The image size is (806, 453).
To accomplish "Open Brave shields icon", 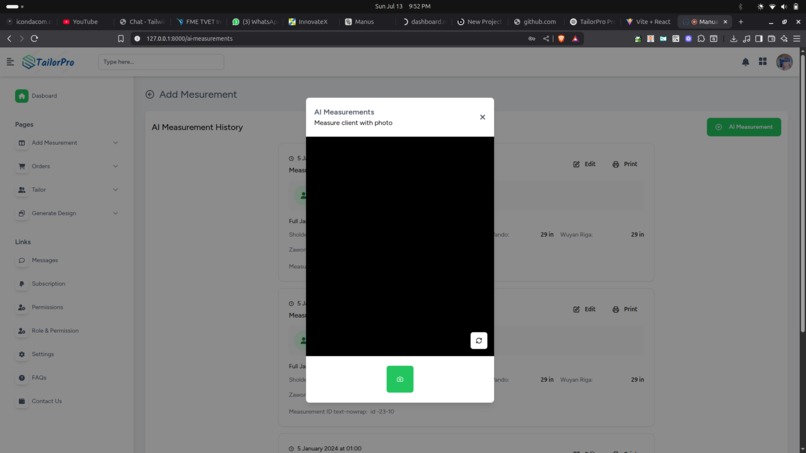I will pos(561,39).
